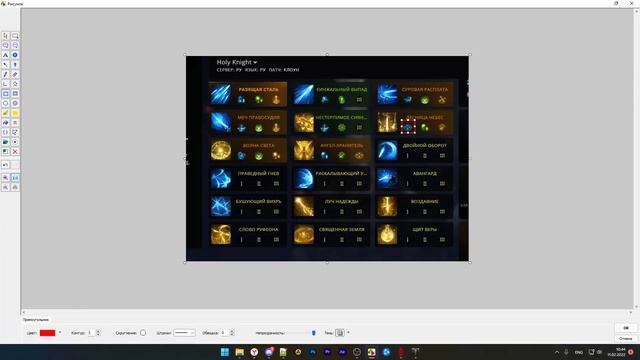
Task: Select the straight line tool
Action: [5, 65]
